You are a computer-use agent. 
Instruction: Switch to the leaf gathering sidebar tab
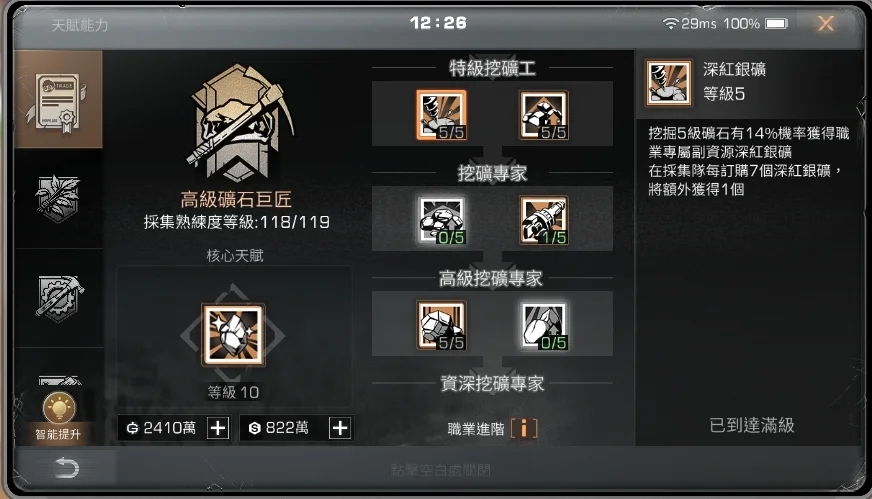point(58,199)
